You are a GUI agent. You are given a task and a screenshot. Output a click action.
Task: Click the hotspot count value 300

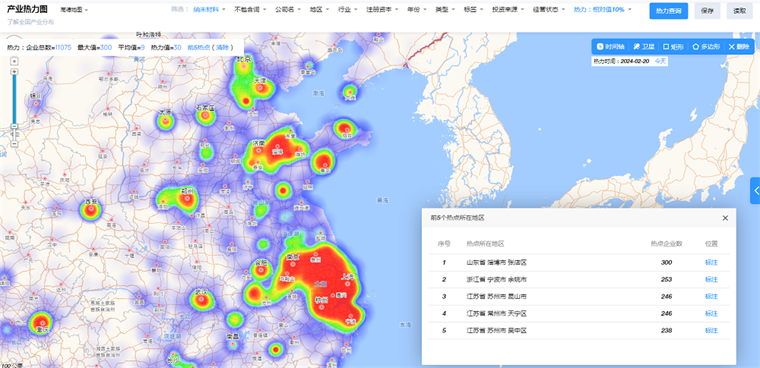click(666, 262)
